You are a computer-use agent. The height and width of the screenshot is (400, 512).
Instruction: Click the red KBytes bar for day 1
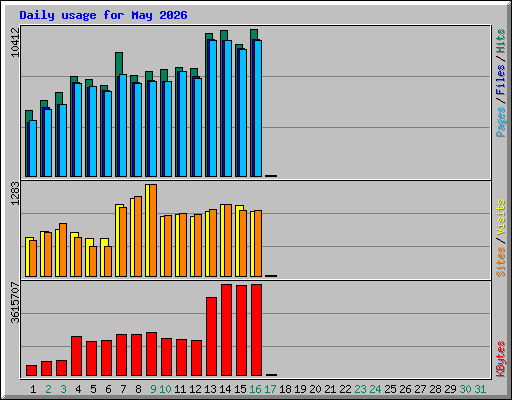click(32, 371)
